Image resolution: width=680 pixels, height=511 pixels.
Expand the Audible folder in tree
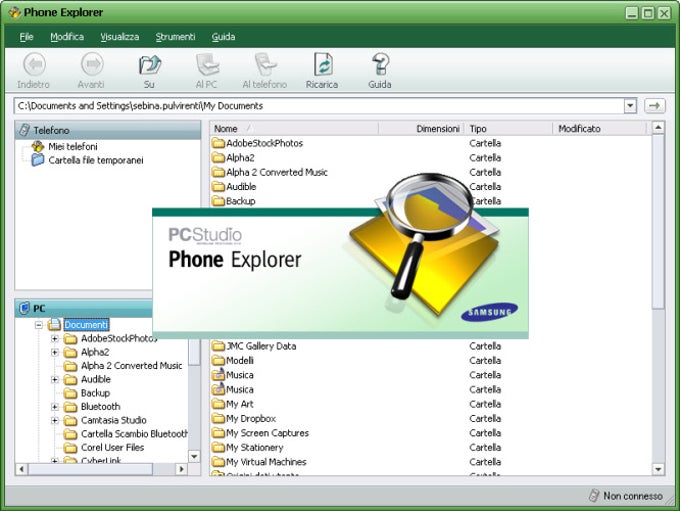[x=55, y=380]
